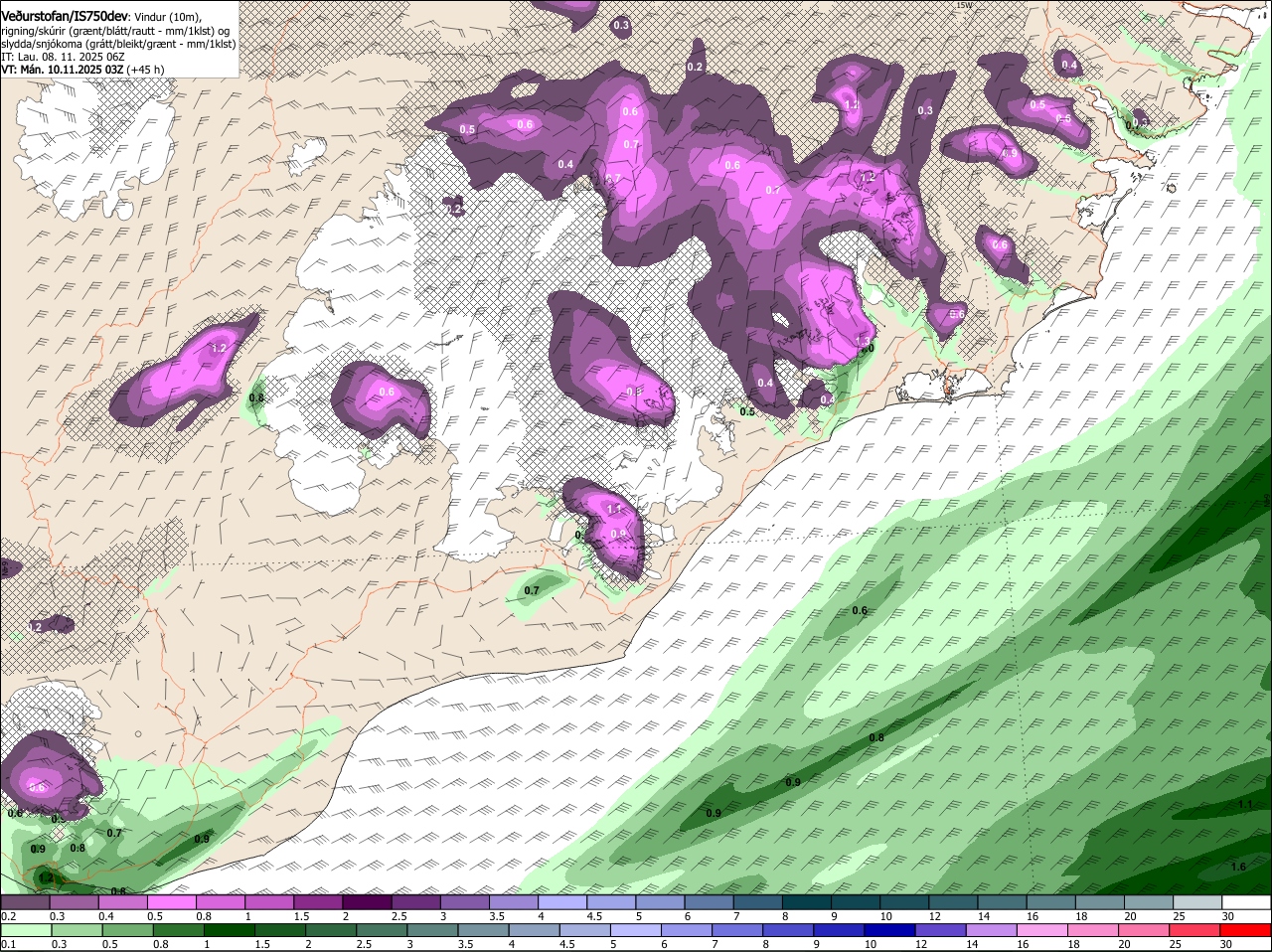The height and width of the screenshot is (952, 1272).
Task: Pick the top legend row swatch labeled 0.8
Action: 220,902
